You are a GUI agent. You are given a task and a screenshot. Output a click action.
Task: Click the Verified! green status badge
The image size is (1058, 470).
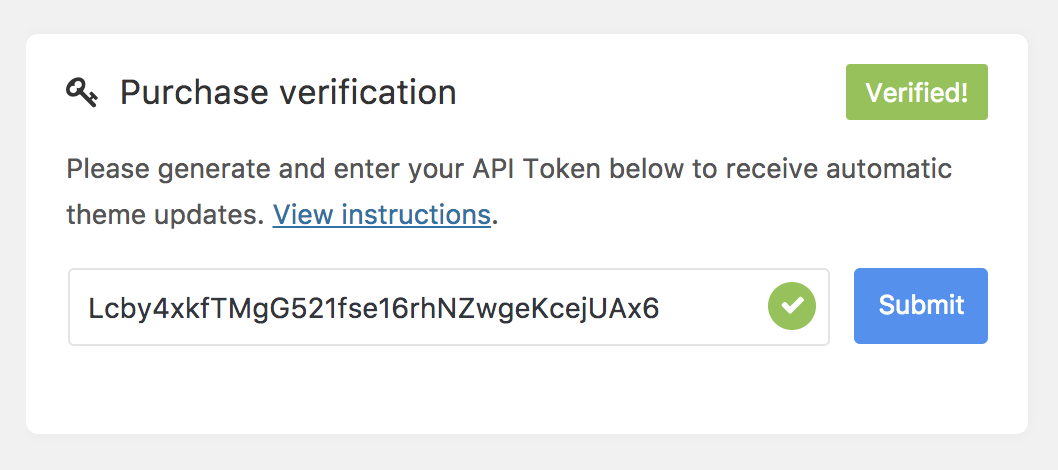pyautogui.click(x=916, y=92)
